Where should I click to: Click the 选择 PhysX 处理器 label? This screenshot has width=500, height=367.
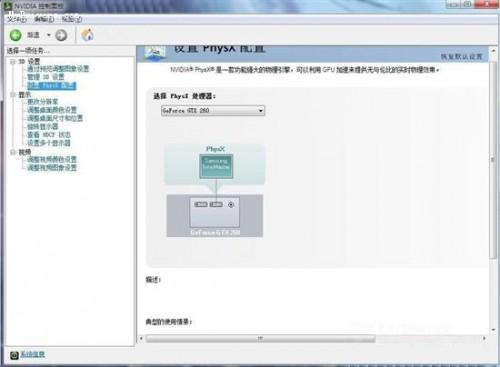(185, 96)
